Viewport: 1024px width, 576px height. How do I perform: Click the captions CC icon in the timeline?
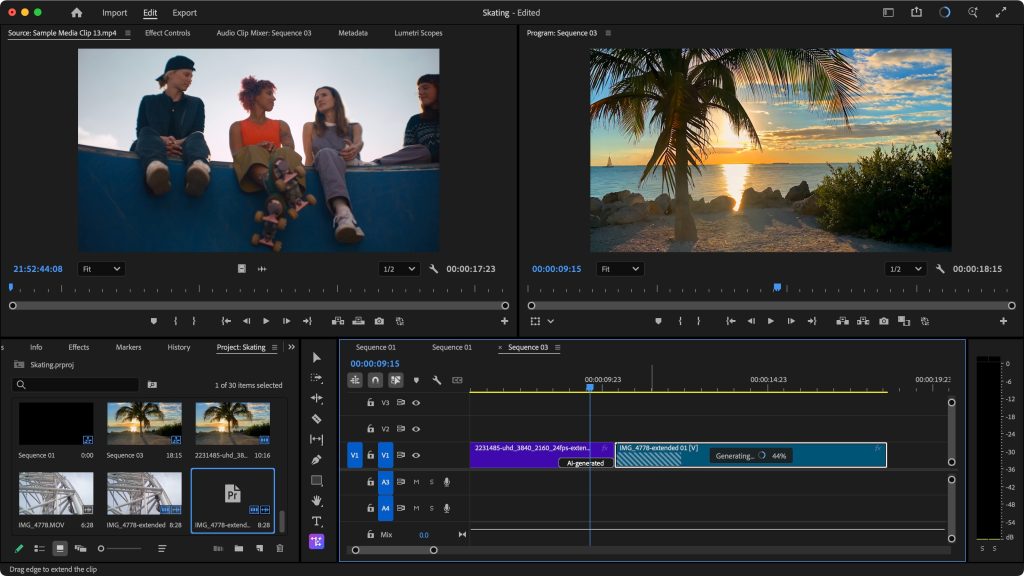[x=458, y=379]
